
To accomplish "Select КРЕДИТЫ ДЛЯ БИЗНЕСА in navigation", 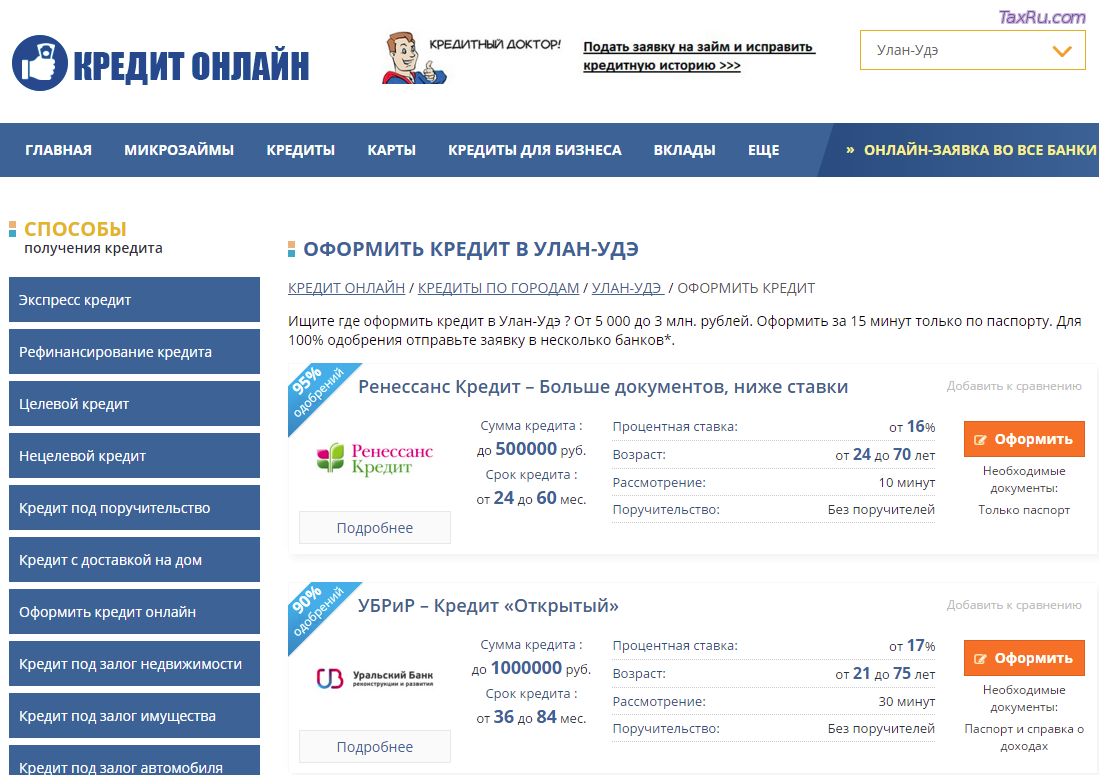I will (534, 150).
